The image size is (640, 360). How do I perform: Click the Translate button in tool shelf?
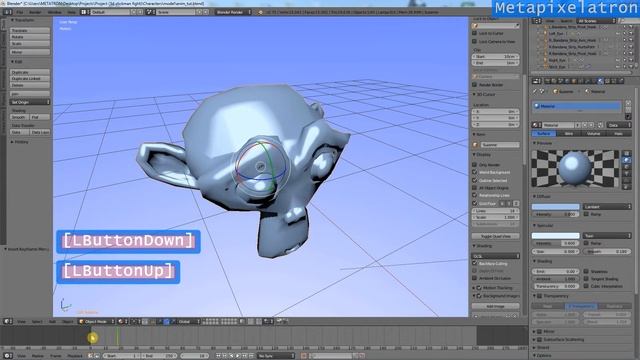(x=30, y=30)
